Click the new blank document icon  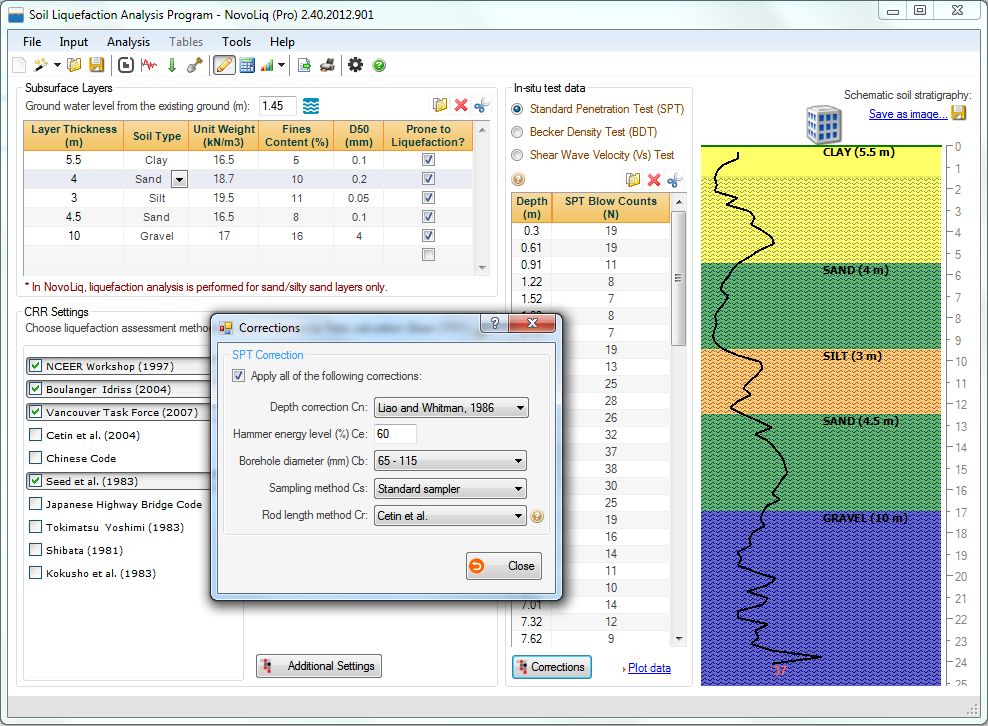point(20,65)
